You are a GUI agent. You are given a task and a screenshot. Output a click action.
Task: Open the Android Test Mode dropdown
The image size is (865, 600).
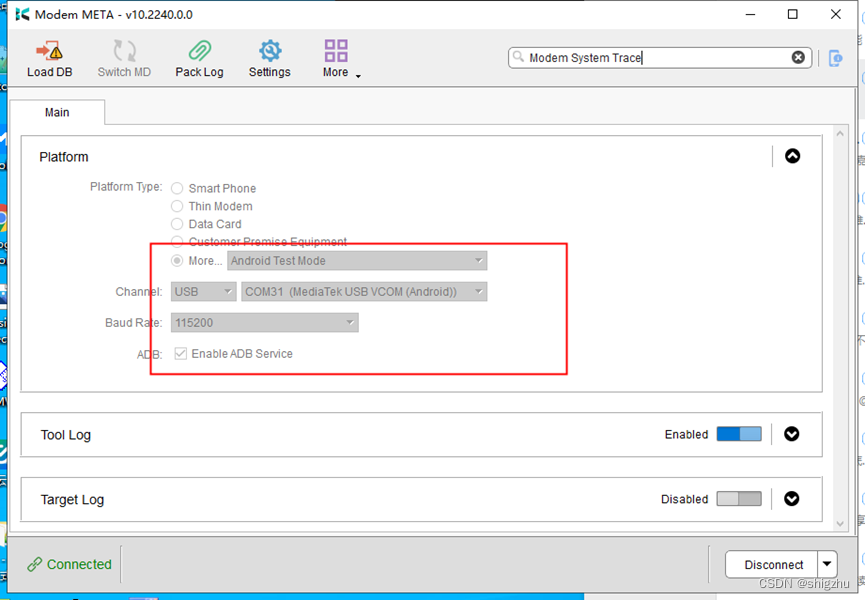pos(357,261)
